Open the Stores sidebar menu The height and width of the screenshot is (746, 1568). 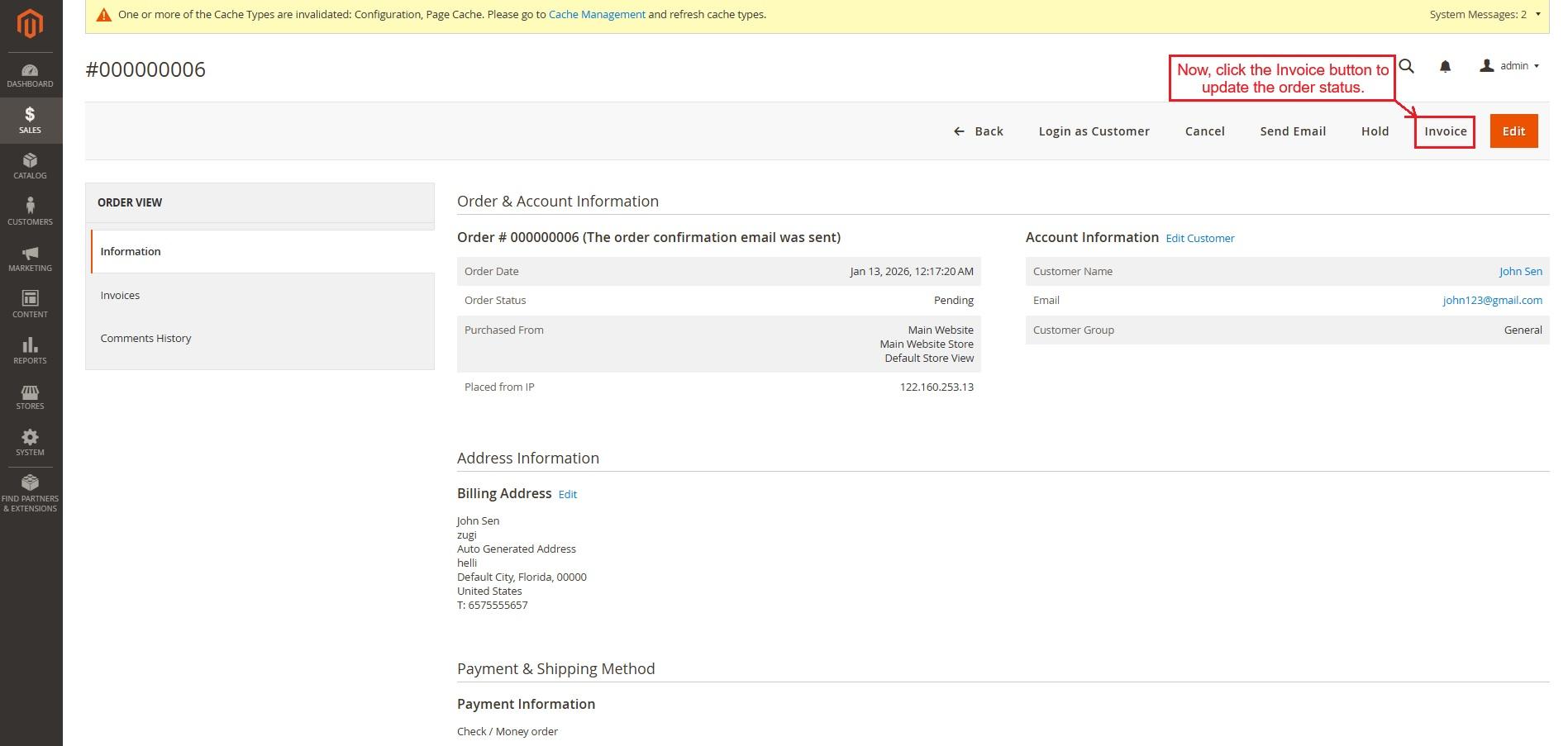click(30, 397)
